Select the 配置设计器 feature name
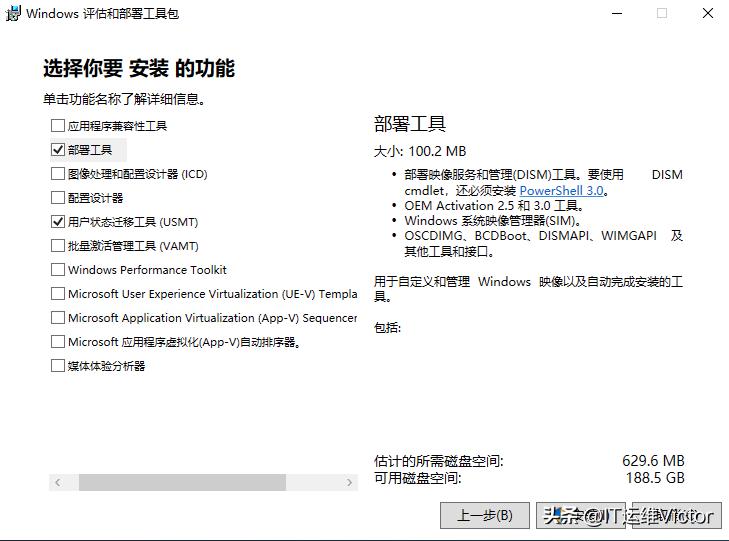Screen dimensions: 729x541 (95, 198)
